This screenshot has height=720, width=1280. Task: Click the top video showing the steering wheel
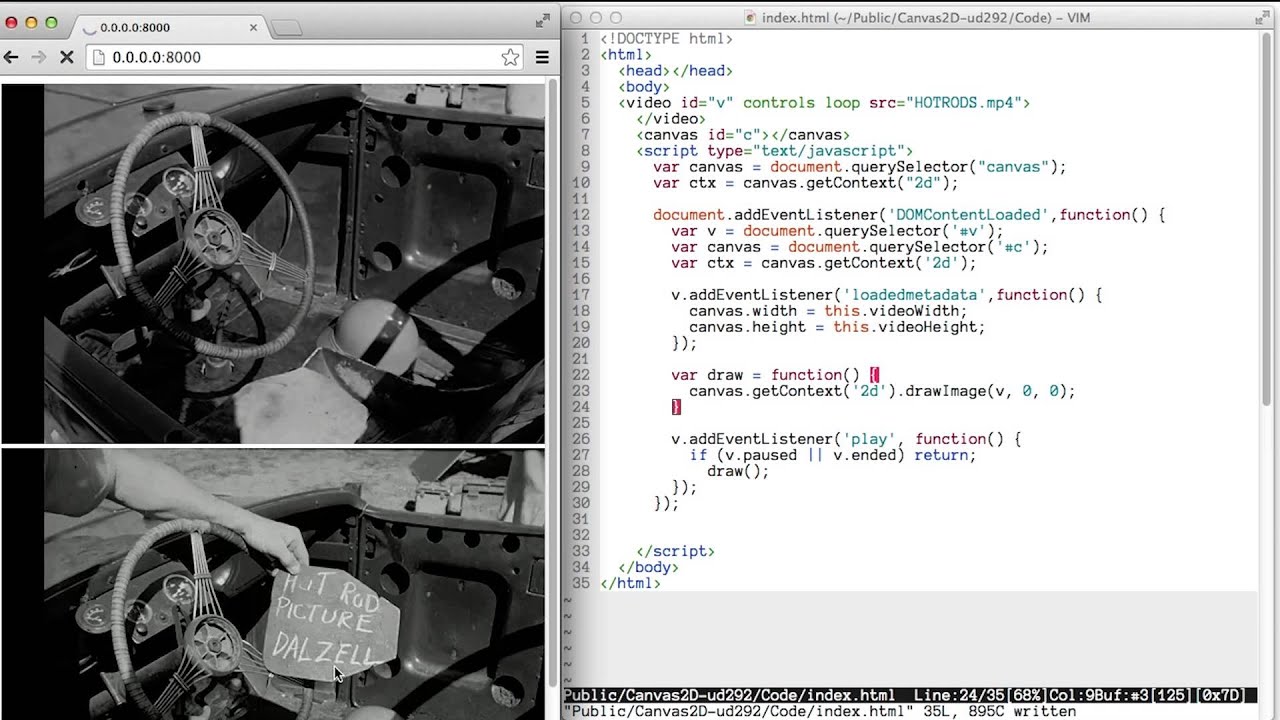273,263
